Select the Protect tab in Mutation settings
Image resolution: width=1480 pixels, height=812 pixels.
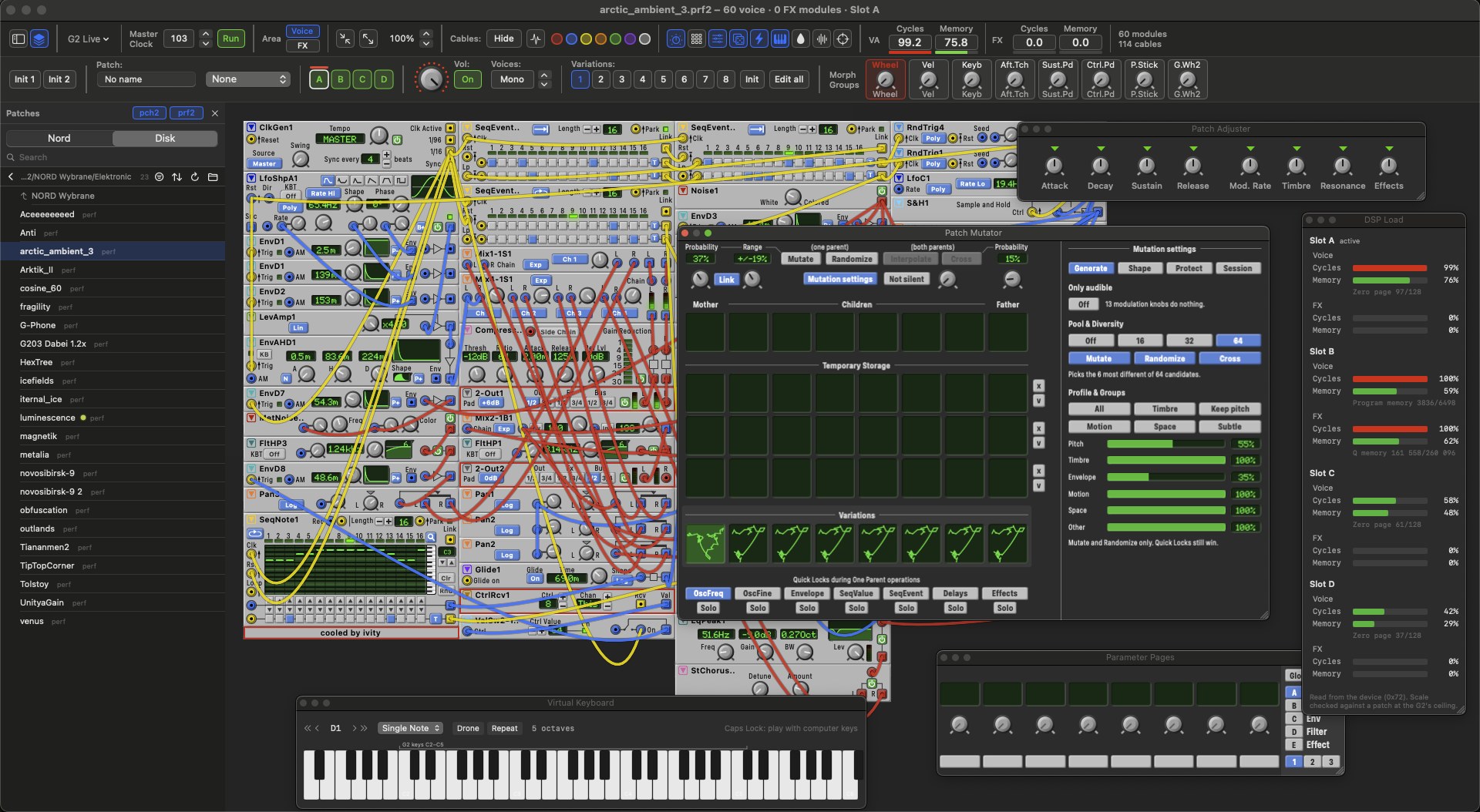[x=1189, y=268]
